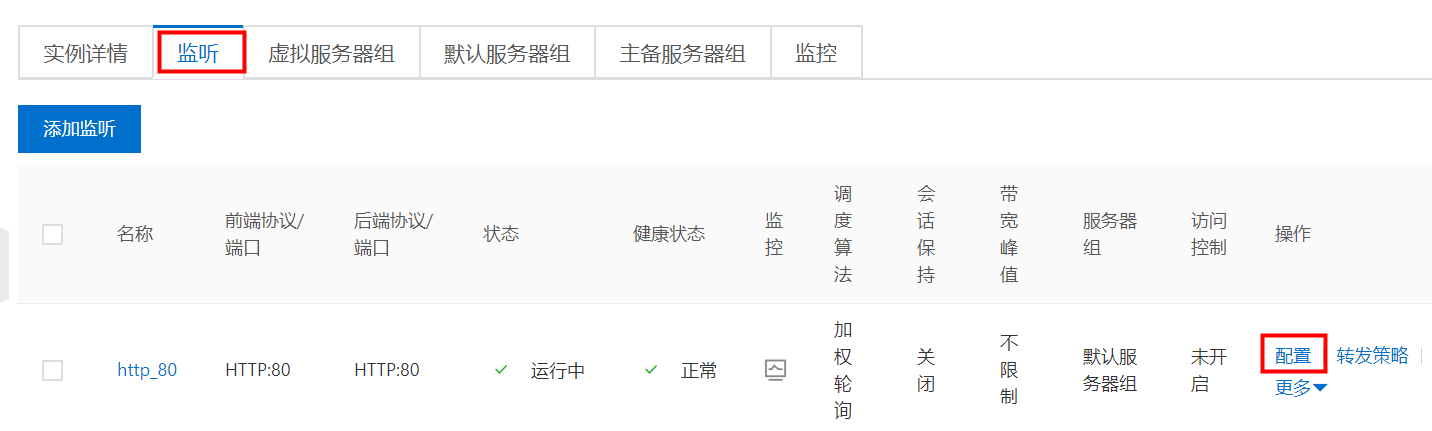Switch to the 实例详情 tab
Viewport: 1432px width, 431px height.
pyautogui.click(x=86, y=53)
